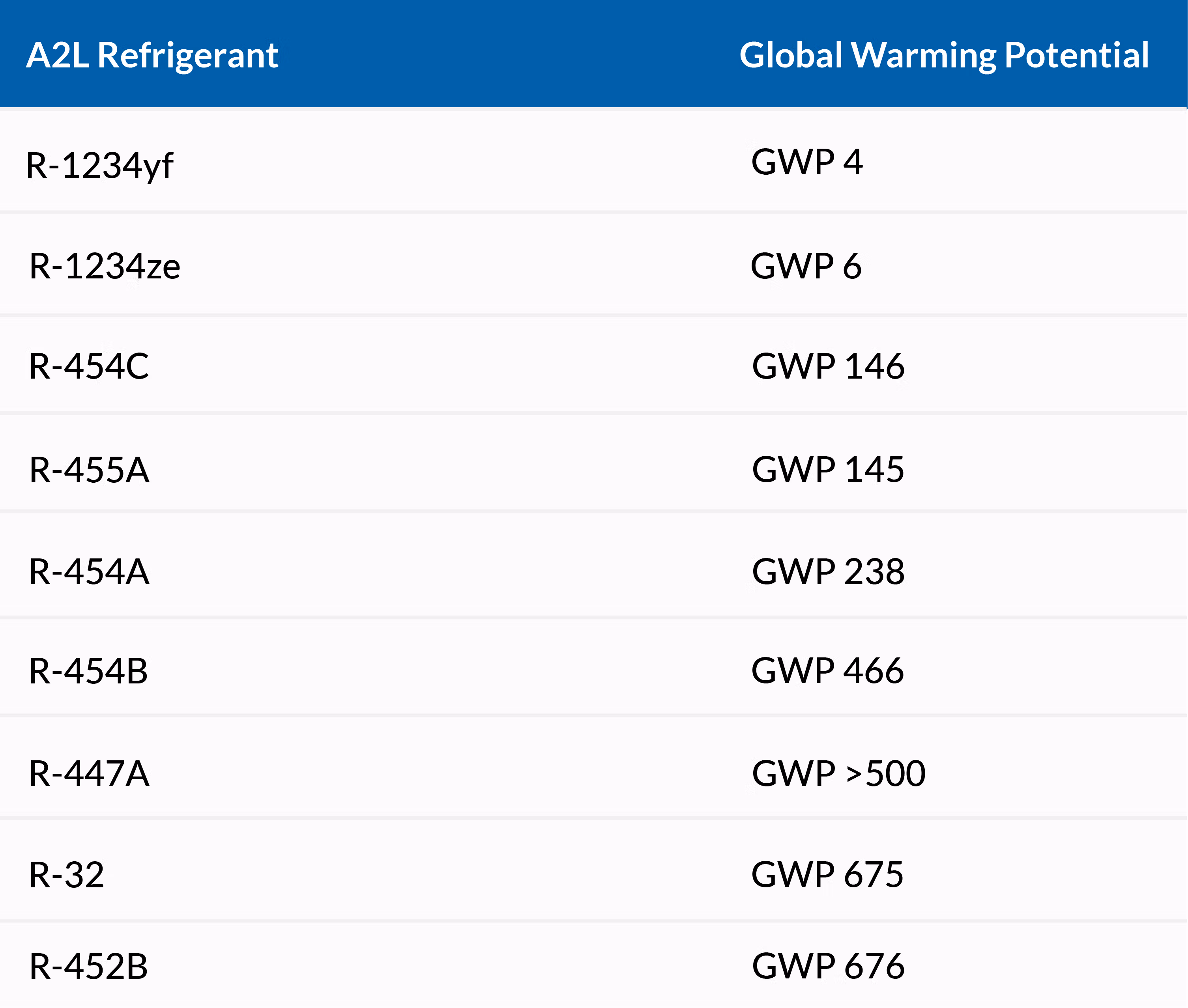Viewport: 1188px width, 1008px height.
Task: Select the GWP 238 cell
Action: 827,571
